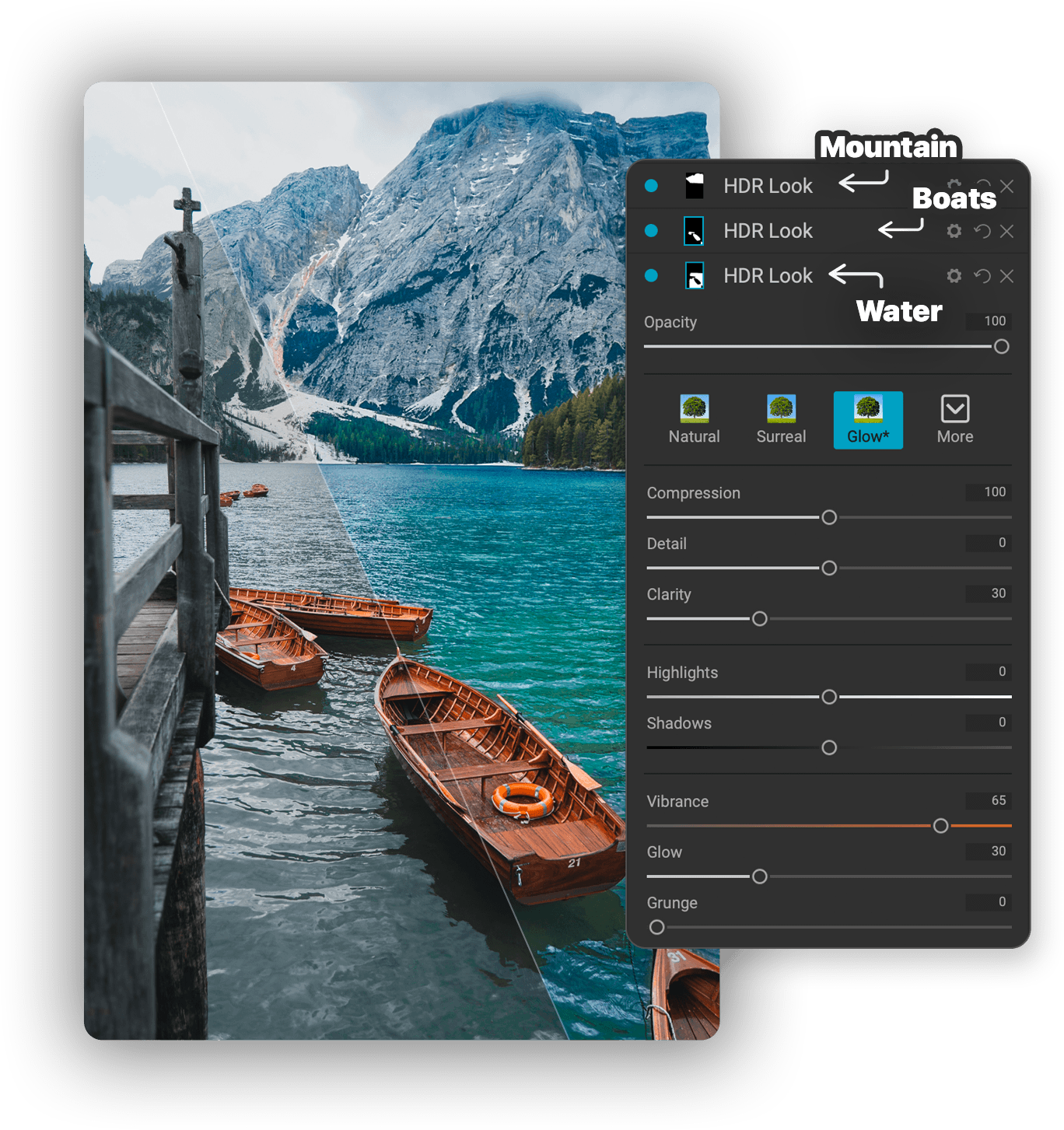Click the Mountain HDR Look mask thumbnail
Viewport: 1064px width, 1130px height.
tap(695, 186)
